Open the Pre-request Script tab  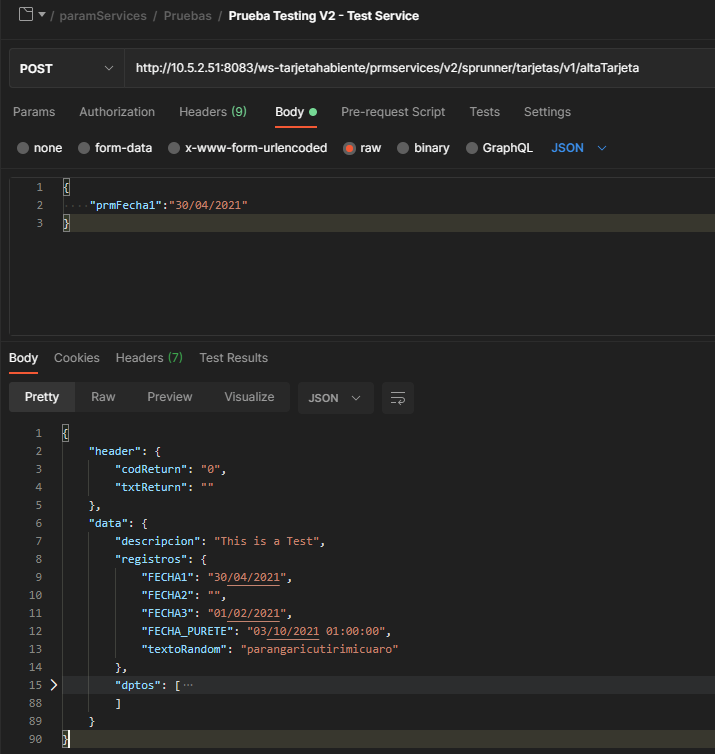tap(393, 112)
